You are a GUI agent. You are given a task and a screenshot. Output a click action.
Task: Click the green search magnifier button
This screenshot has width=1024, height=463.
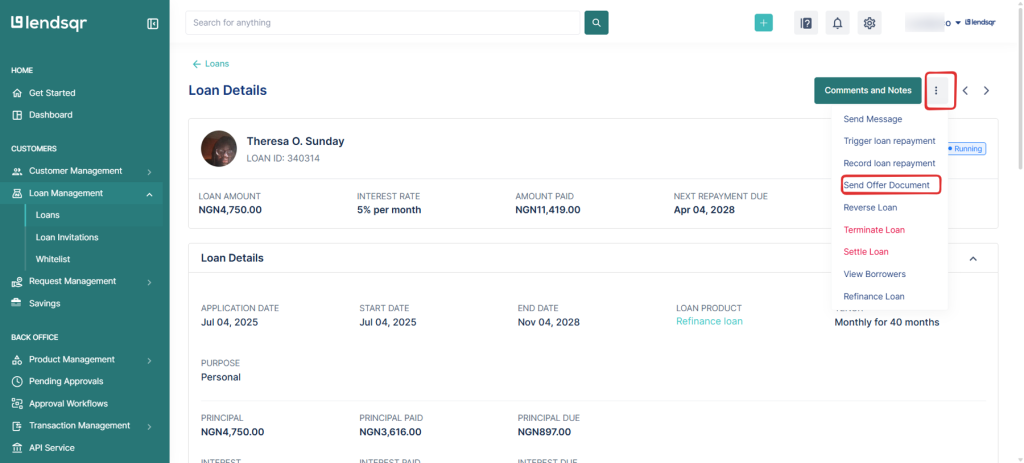(x=596, y=23)
